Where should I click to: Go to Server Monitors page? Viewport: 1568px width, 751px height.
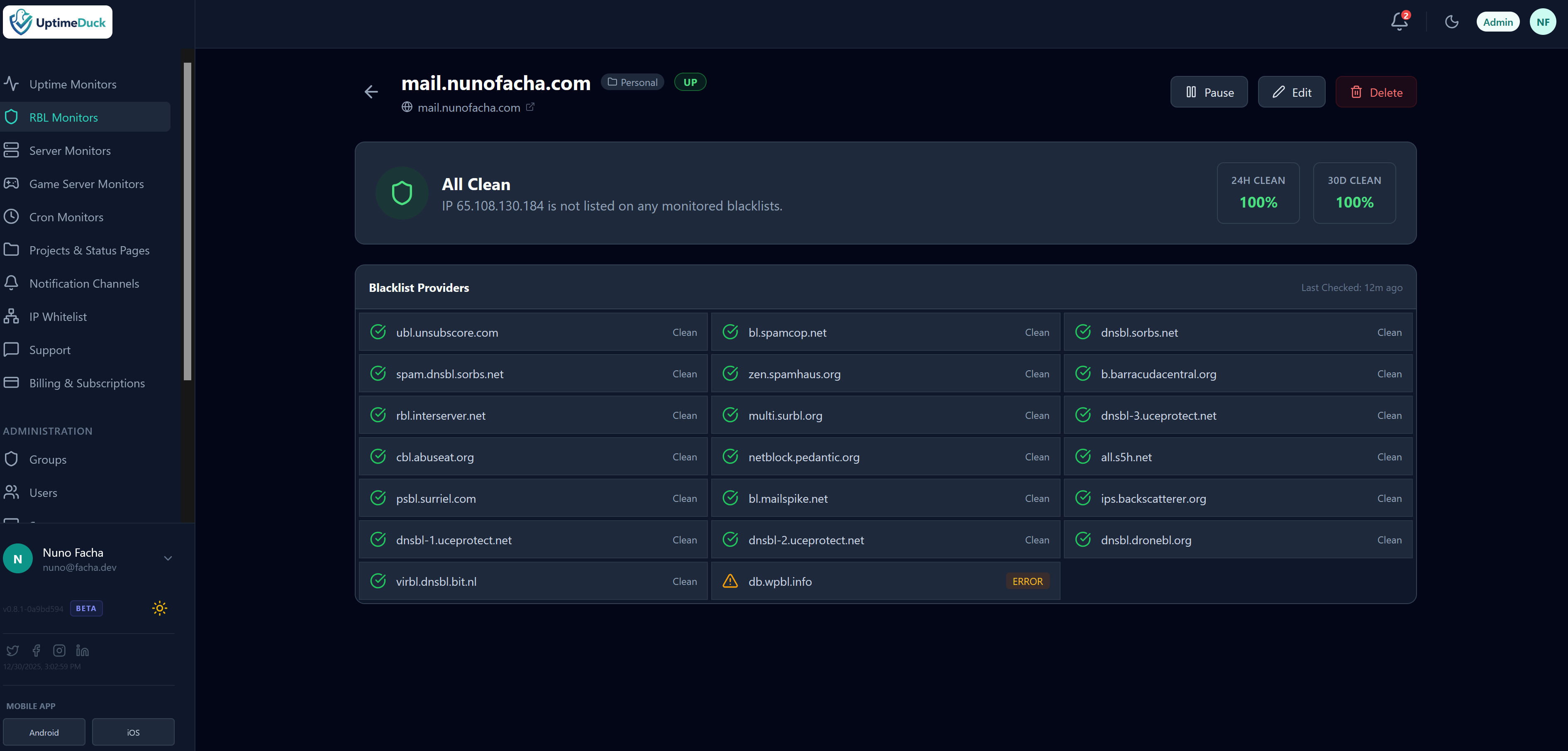(x=69, y=150)
